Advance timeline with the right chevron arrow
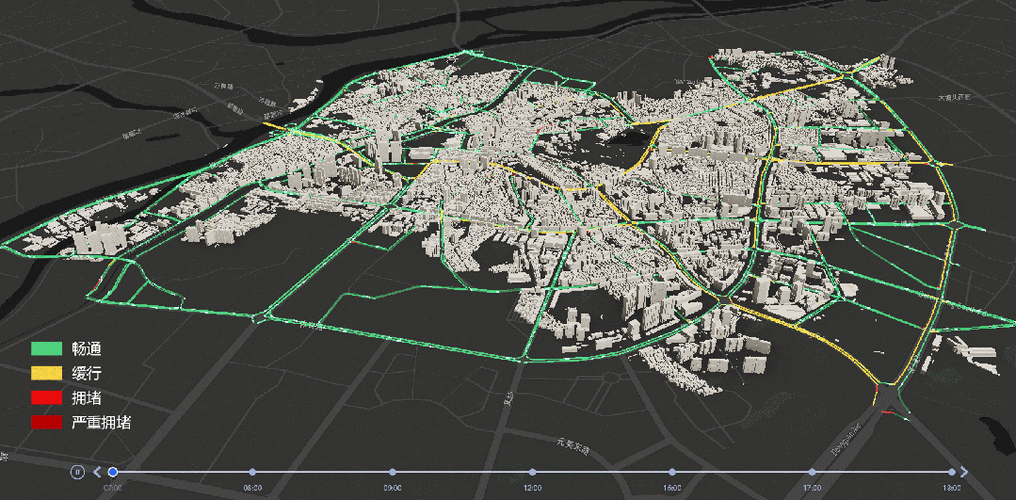Viewport: 1016px width, 500px height. [x=964, y=472]
